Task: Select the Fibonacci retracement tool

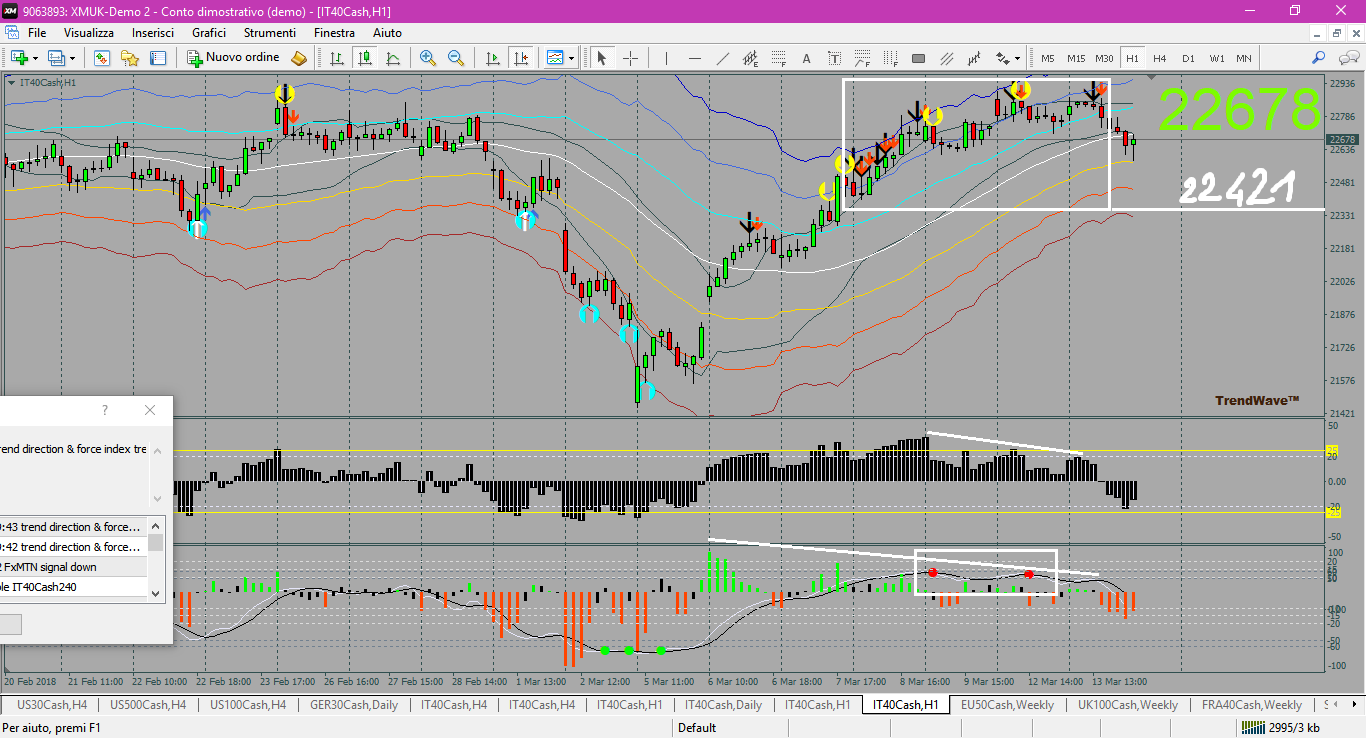Action: 778,58
